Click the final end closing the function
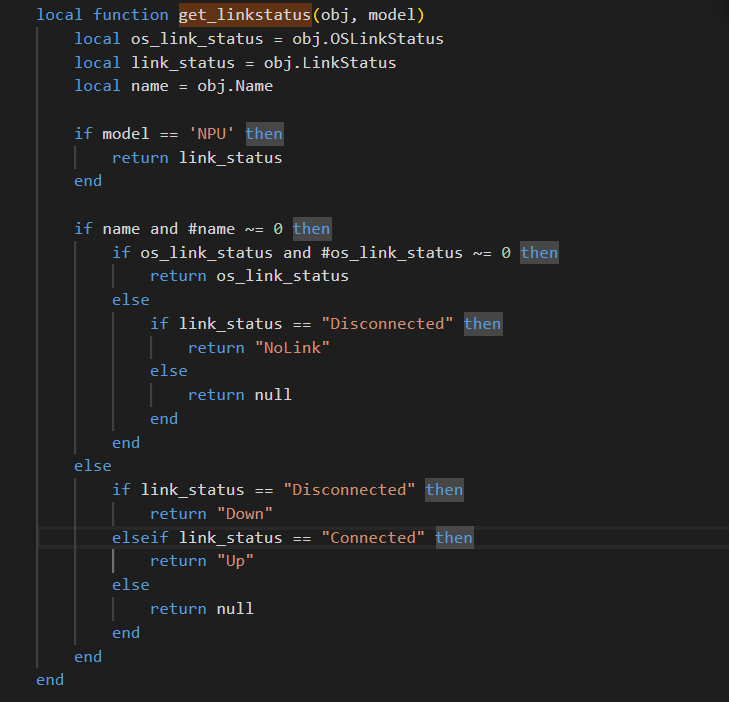The width and height of the screenshot is (729, 702). coord(49,680)
